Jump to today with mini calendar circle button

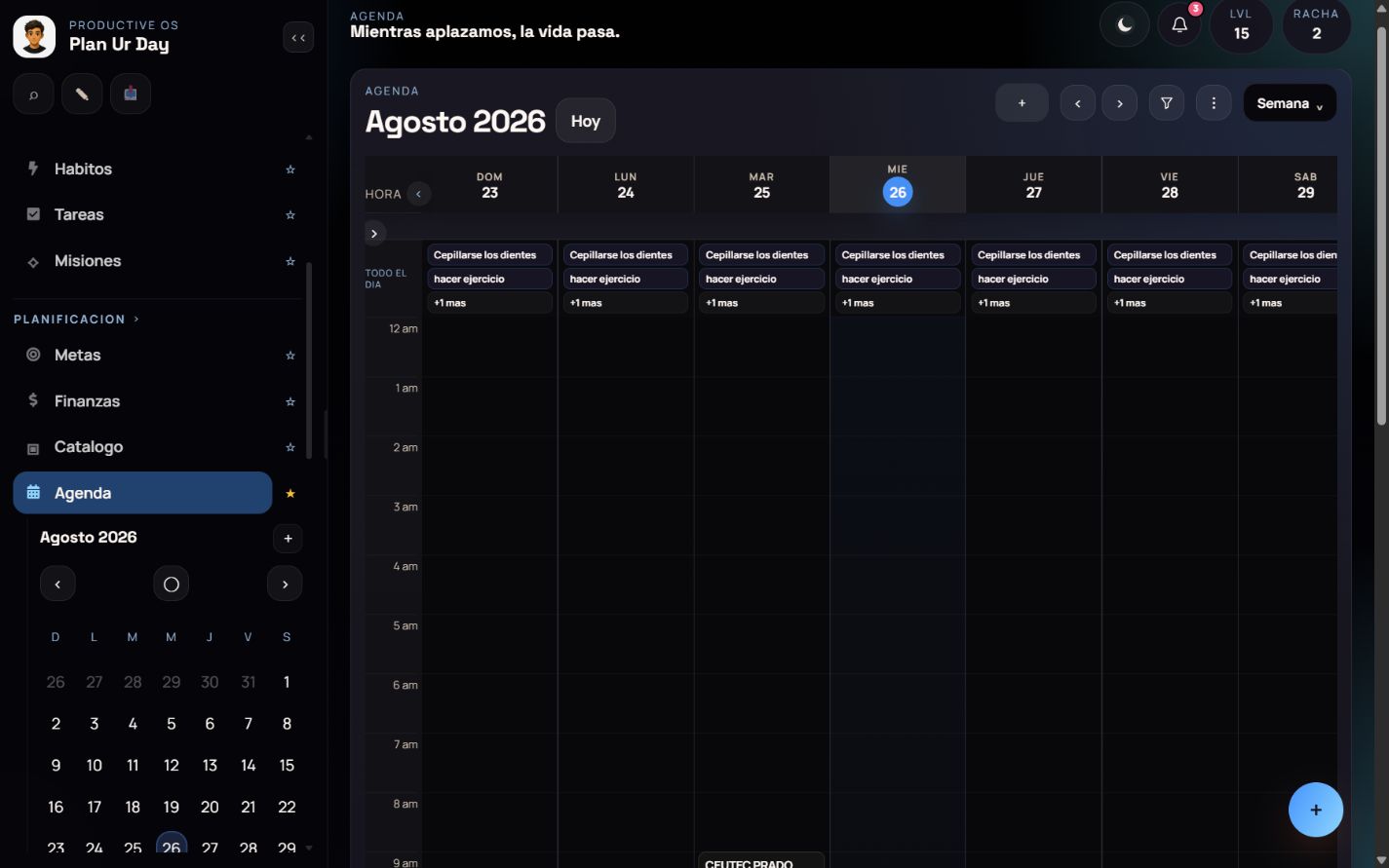pos(172,585)
